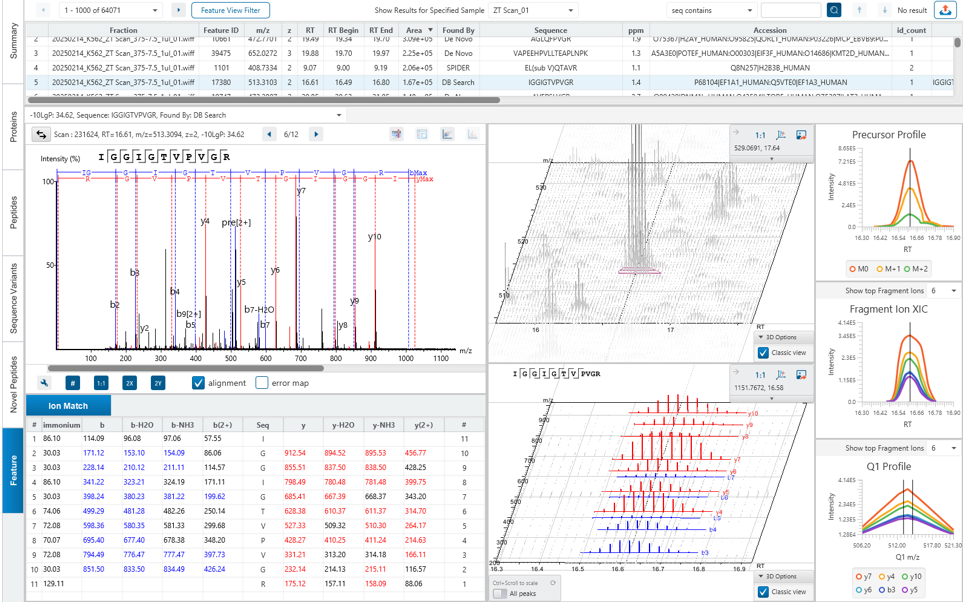Go to next scan arrow
This screenshot has width=965, height=606.
[x=316, y=134]
